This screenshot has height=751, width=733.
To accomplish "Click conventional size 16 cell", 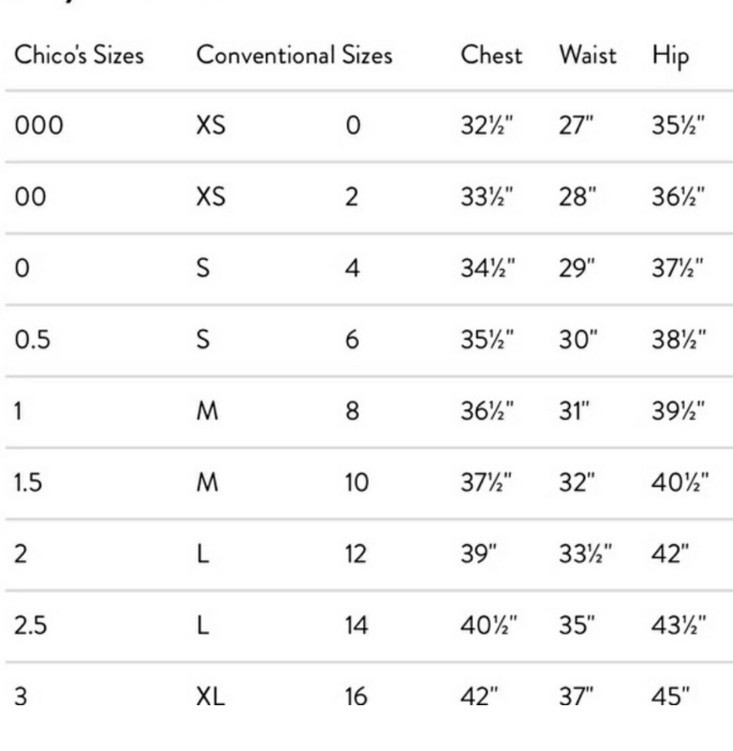I will [x=356, y=696].
